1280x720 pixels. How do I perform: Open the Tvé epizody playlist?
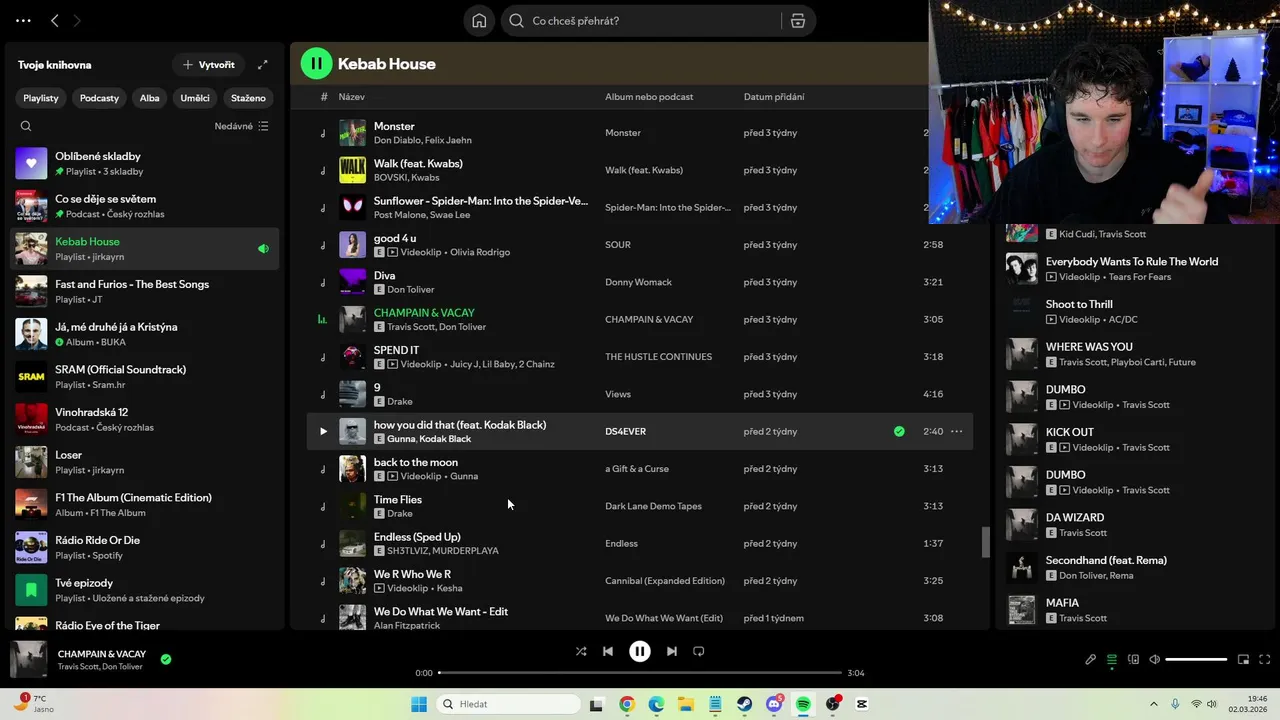[x=144, y=590]
